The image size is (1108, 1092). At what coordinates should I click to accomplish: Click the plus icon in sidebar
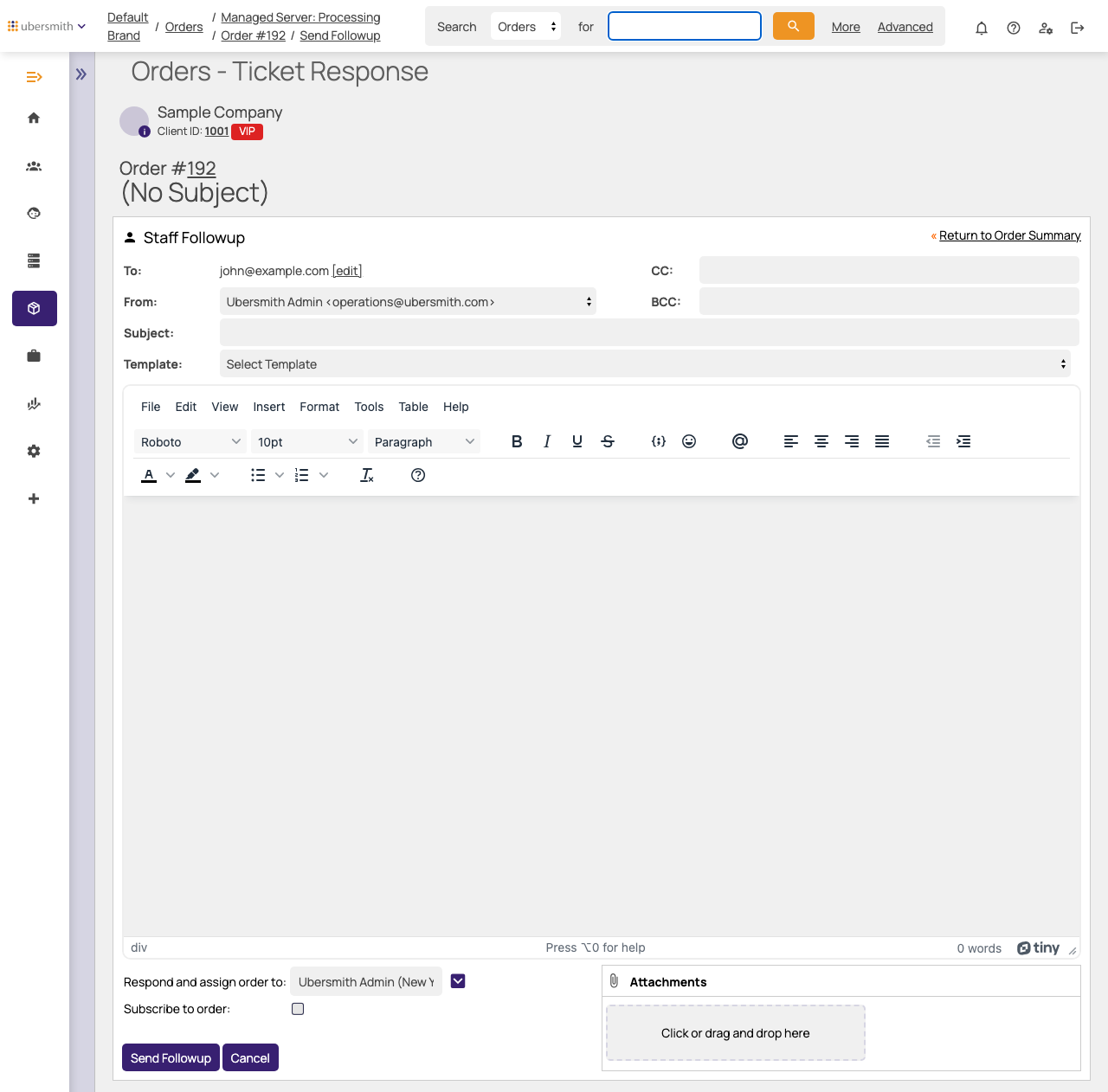[34, 498]
